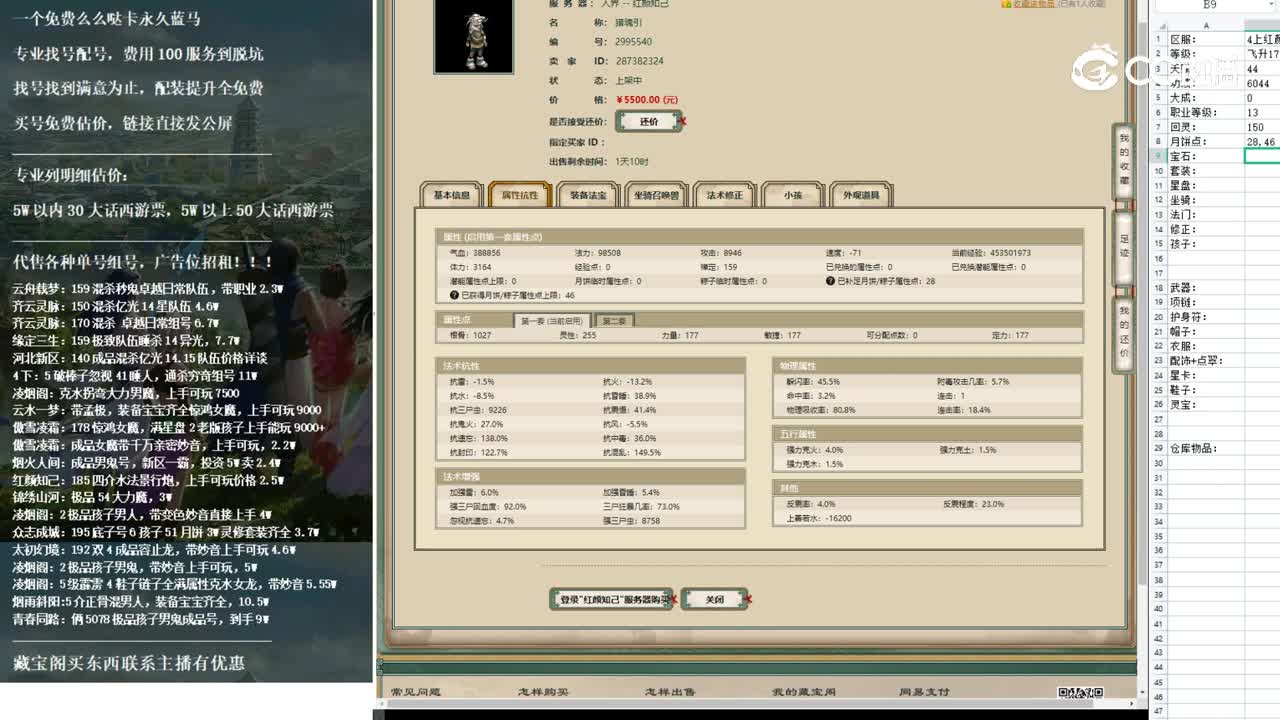Click column A header in spreadsheet
The width and height of the screenshot is (1280, 720).
(x=1206, y=25)
